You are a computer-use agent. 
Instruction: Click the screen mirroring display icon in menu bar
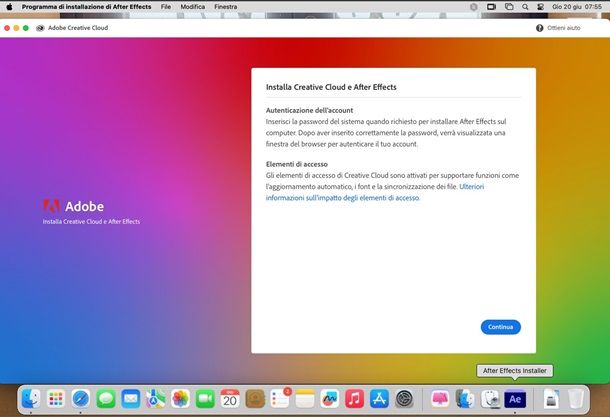[491, 7]
